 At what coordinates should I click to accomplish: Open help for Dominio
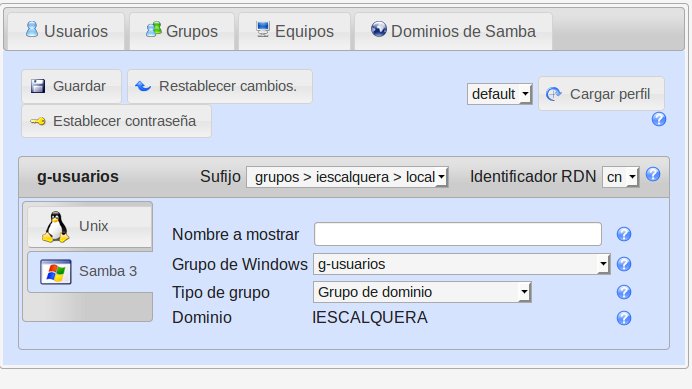pos(624,318)
